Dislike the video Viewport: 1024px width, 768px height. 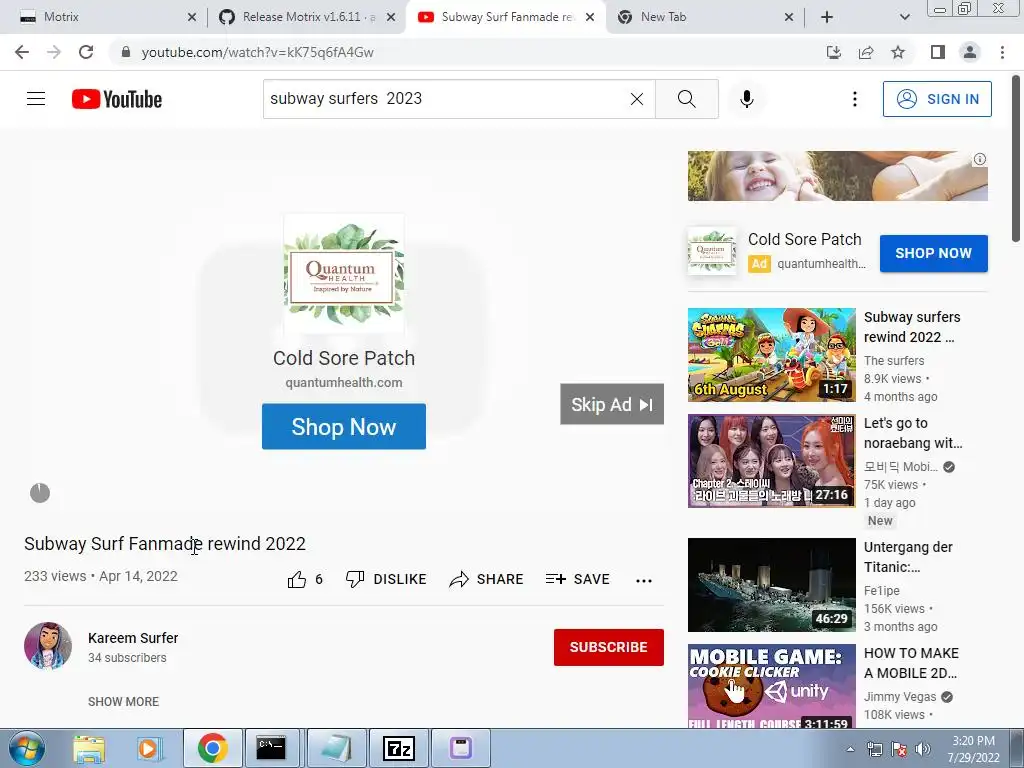[x=386, y=579]
